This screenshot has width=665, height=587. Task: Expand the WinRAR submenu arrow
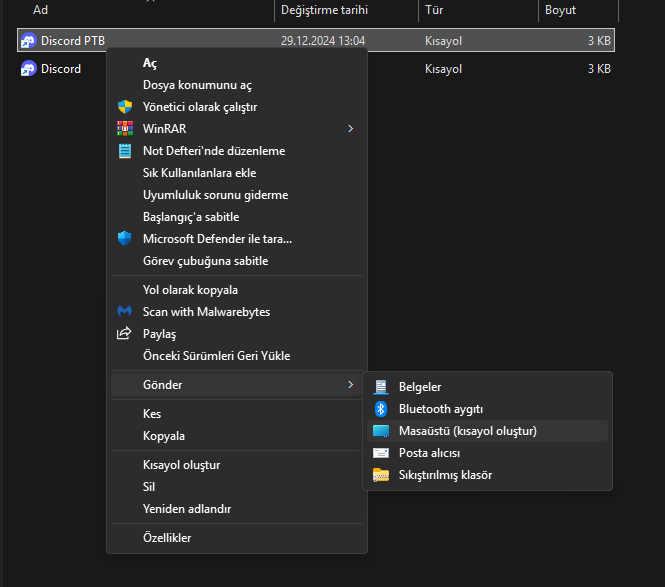tap(350, 129)
